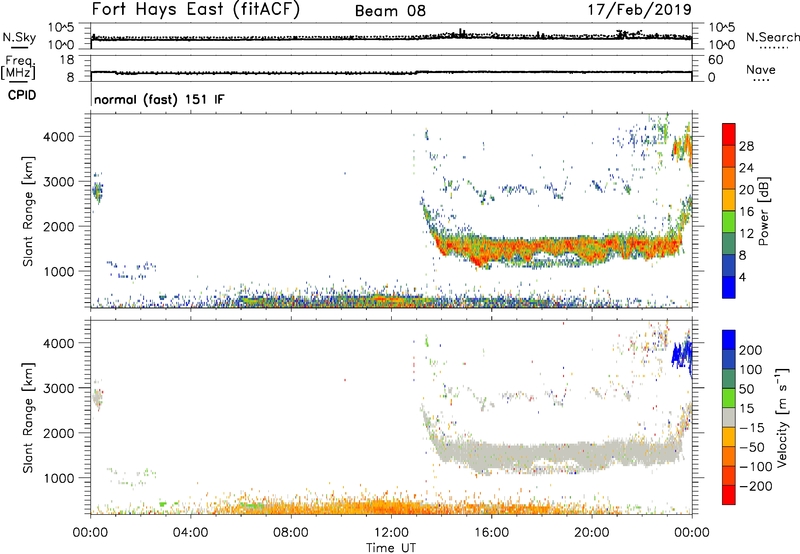Screen dimensions: 800x554
Task: Click the '04:00' time axis label
Action: [x=191, y=533]
